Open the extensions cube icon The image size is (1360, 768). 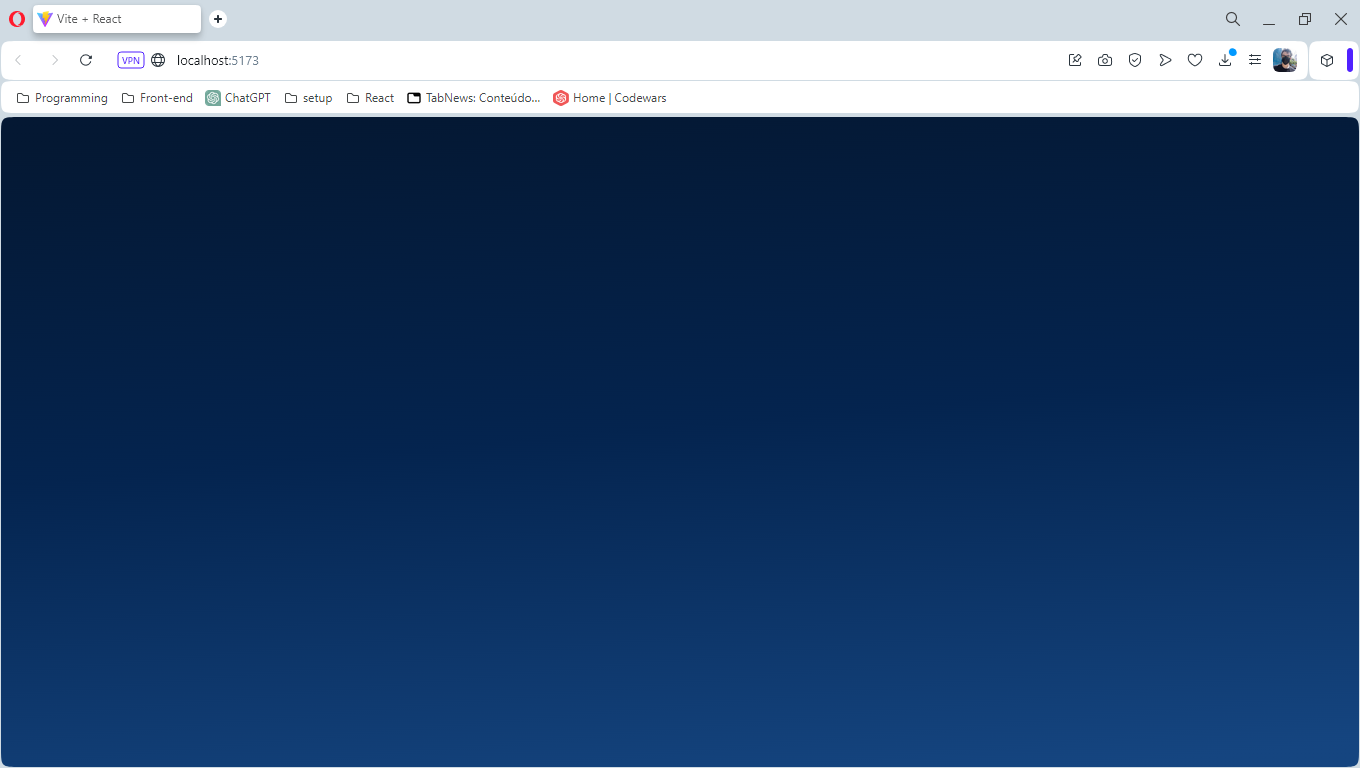click(x=1327, y=60)
